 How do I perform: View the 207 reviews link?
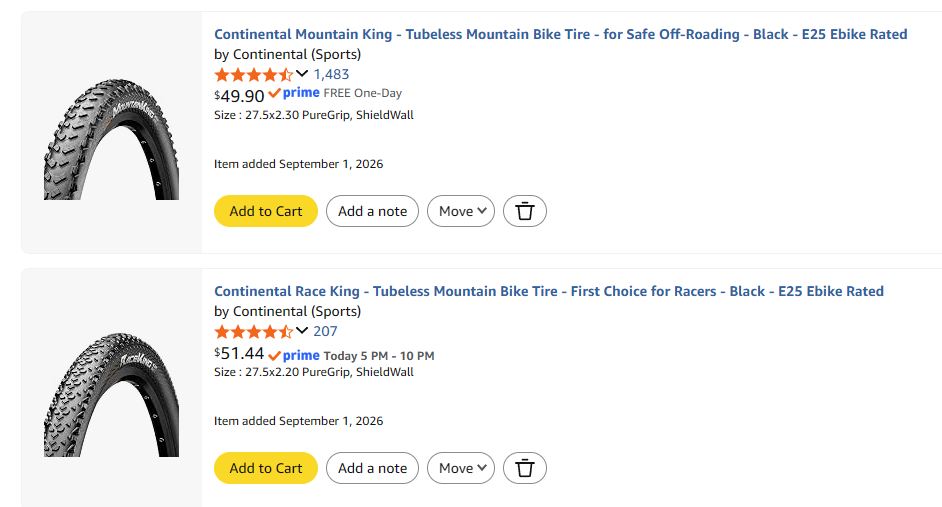coord(325,332)
